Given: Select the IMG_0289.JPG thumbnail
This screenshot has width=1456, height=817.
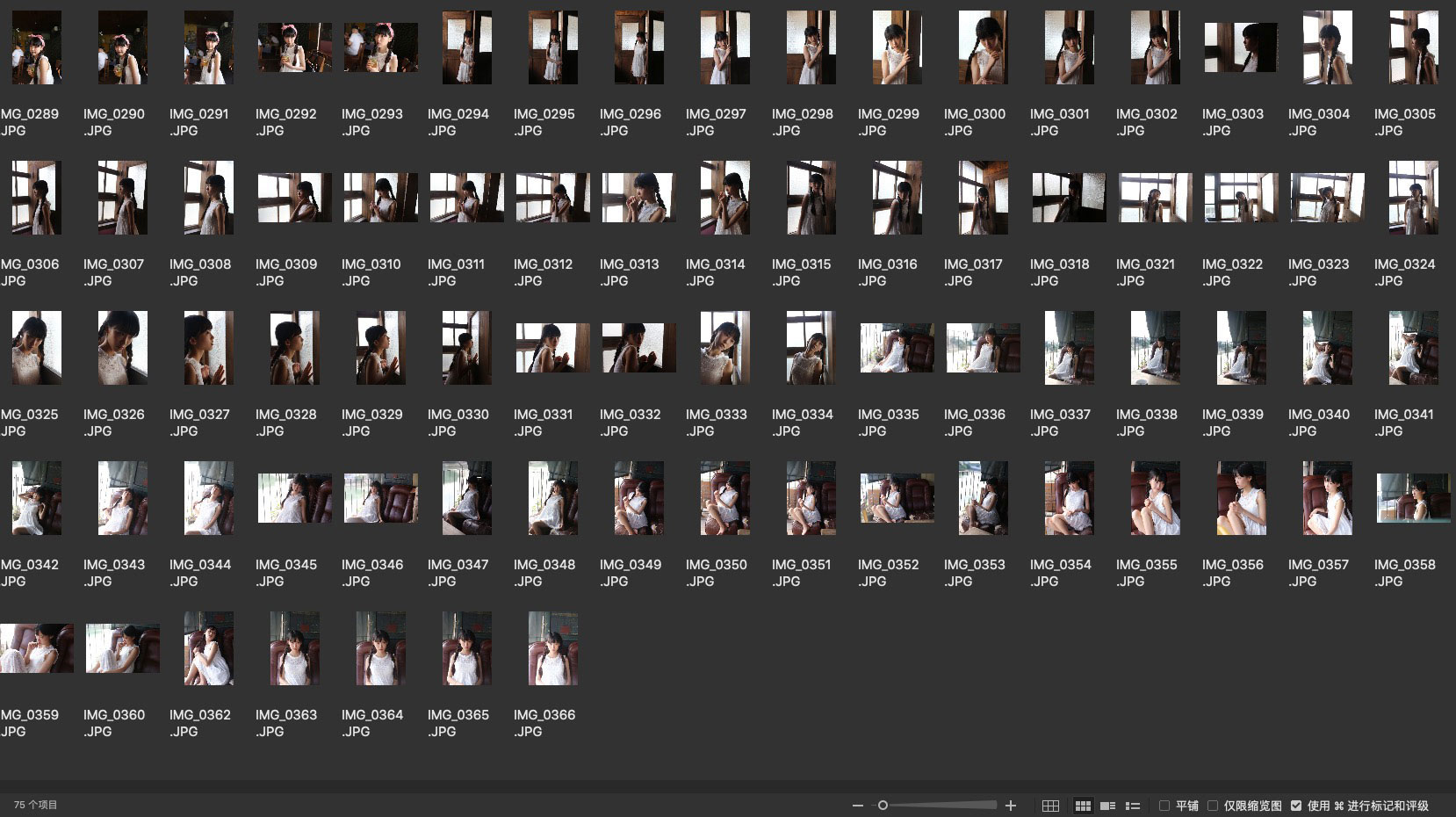Looking at the screenshot, I should point(36,47).
